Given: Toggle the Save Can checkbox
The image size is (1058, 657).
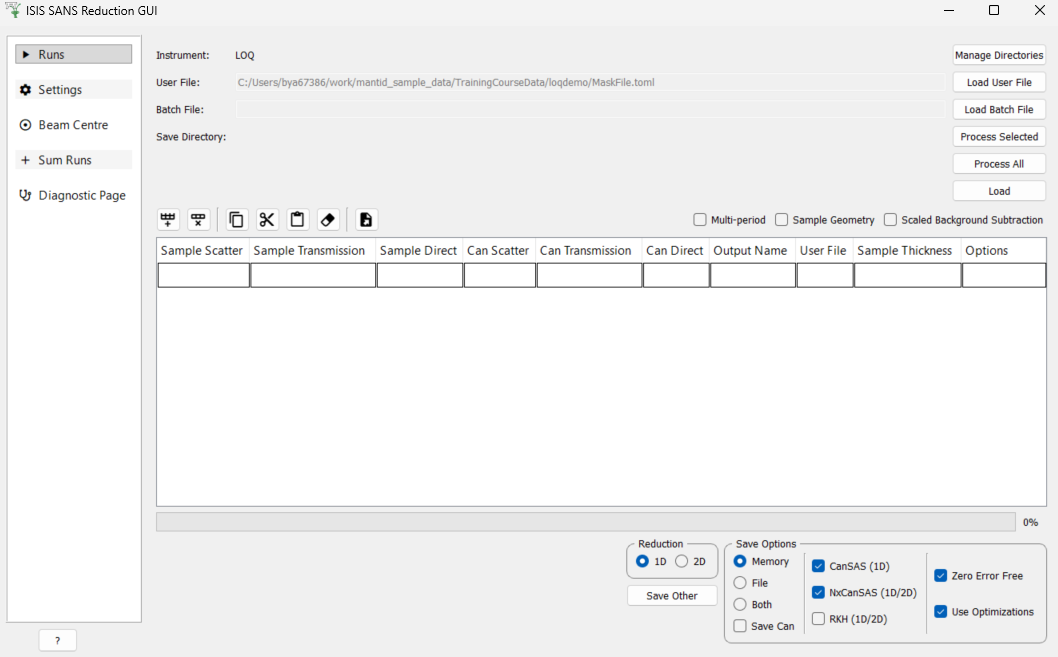Looking at the screenshot, I should [x=740, y=626].
